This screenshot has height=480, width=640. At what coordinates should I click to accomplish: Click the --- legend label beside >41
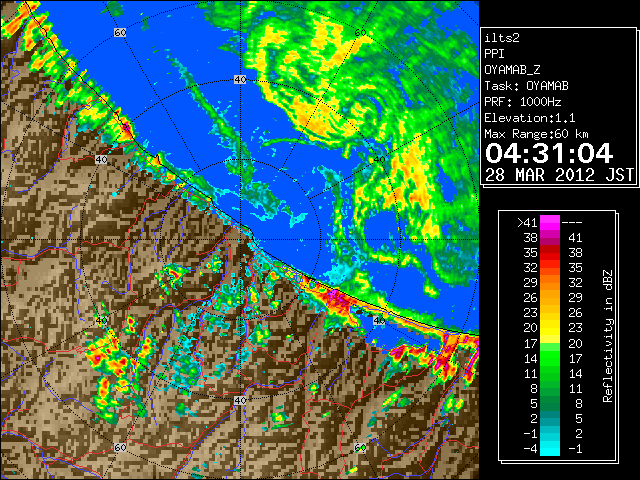(x=572, y=223)
